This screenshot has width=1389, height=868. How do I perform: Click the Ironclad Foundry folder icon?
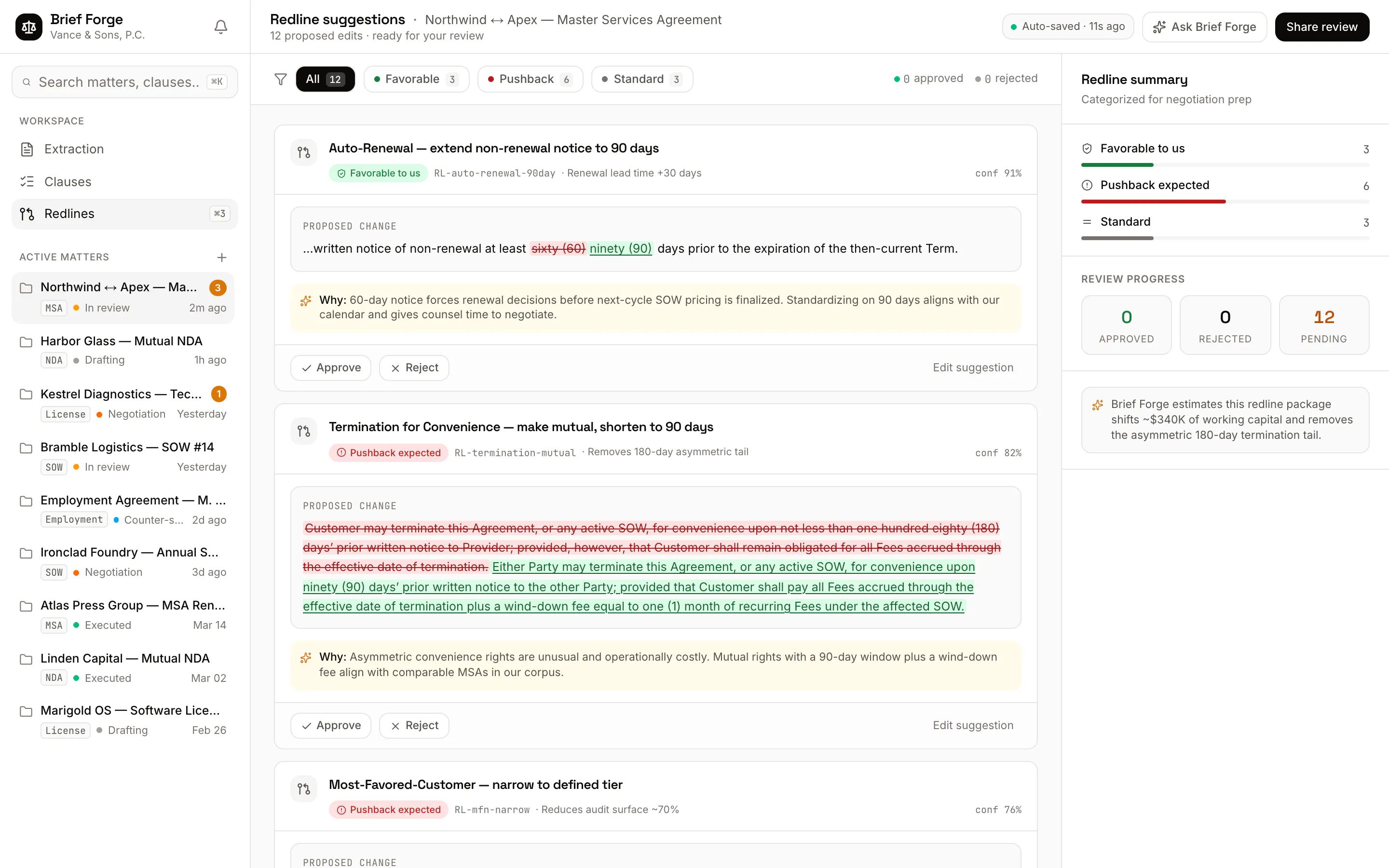pyautogui.click(x=27, y=554)
